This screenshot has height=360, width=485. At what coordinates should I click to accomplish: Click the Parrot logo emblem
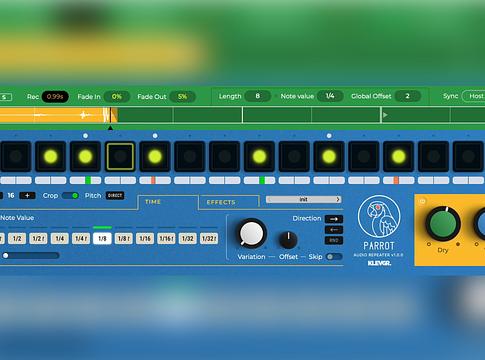click(379, 217)
